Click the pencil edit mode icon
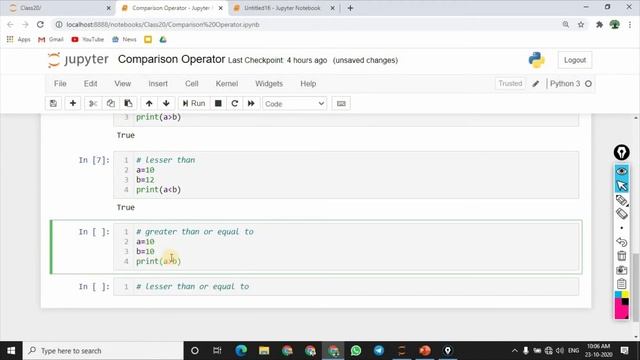Viewport: 640px width, 360px height. tap(536, 84)
